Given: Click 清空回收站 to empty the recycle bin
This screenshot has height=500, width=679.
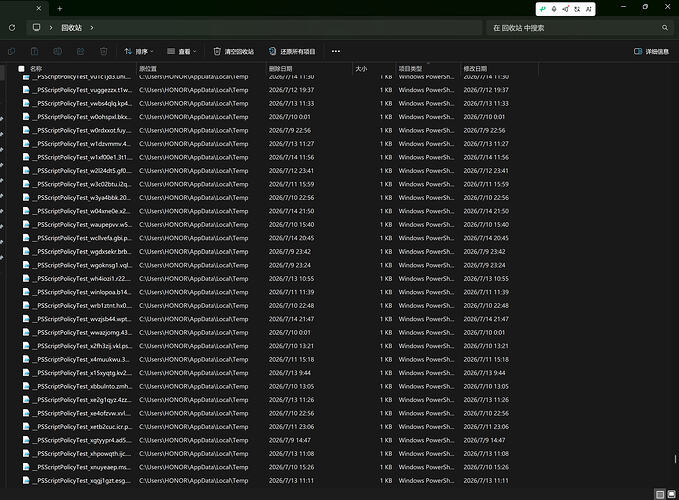Looking at the screenshot, I should 234,52.
